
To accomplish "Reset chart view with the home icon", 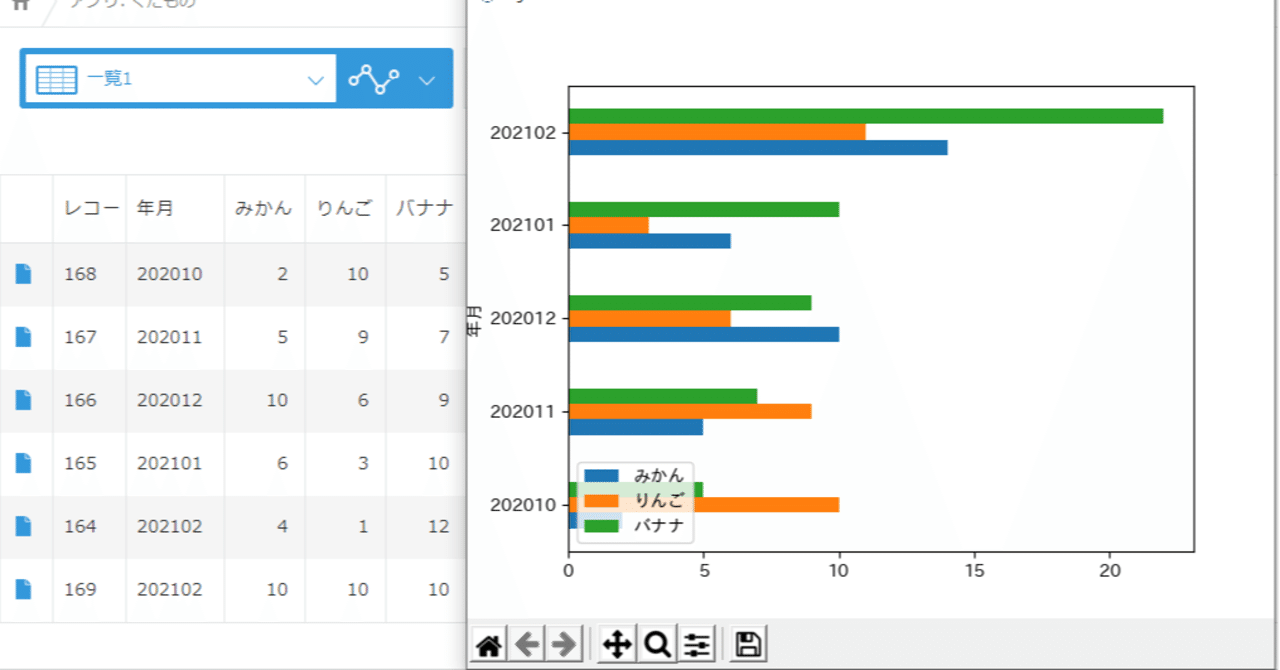I will (x=489, y=644).
